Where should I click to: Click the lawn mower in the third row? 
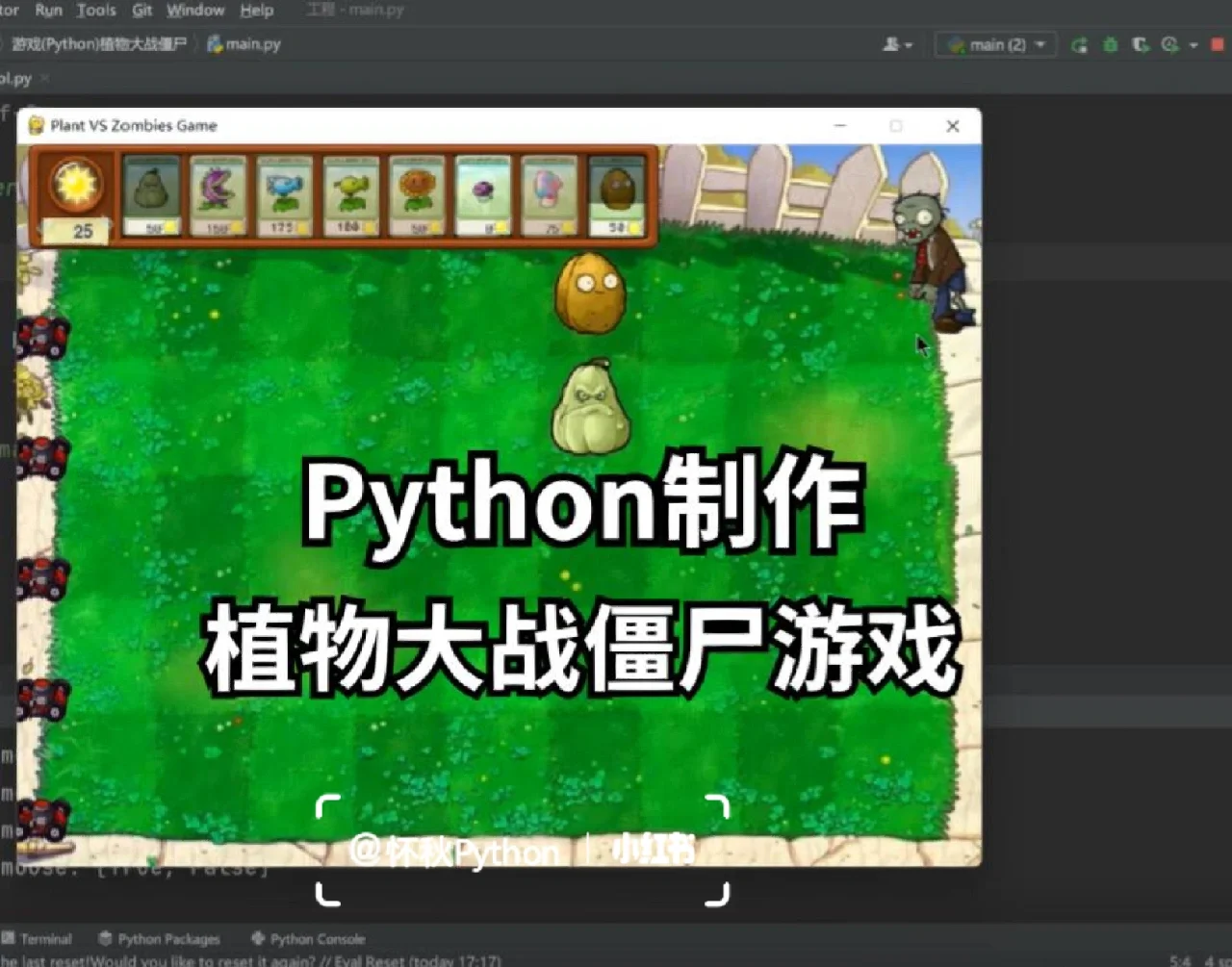pos(41,578)
